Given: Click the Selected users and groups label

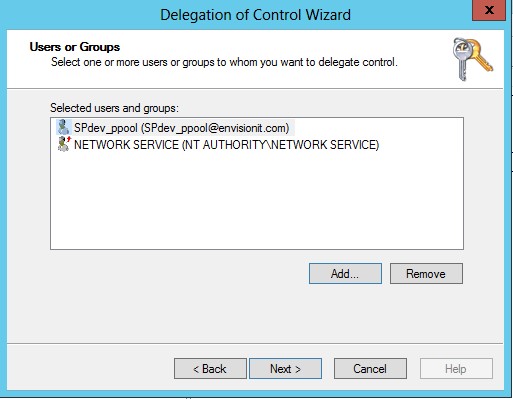Looking at the screenshot, I should coord(114,108).
